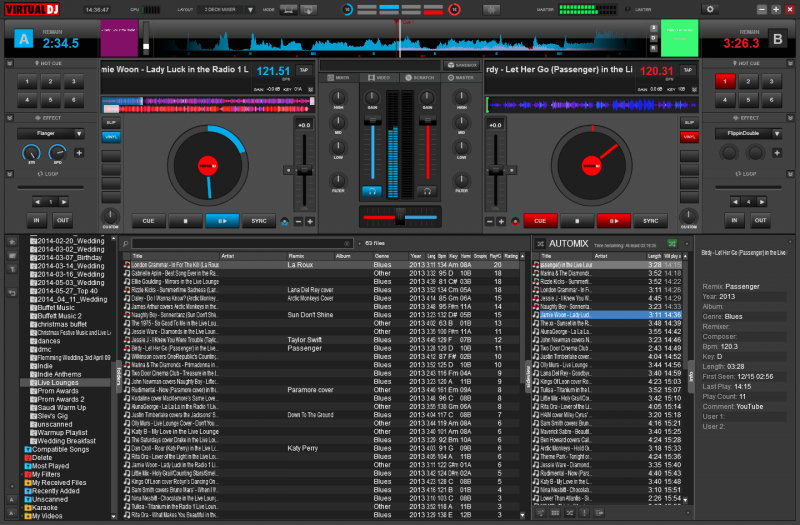The image size is (800, 525).
Task: Click the TAP button on deck B
Action: (688, 70)
